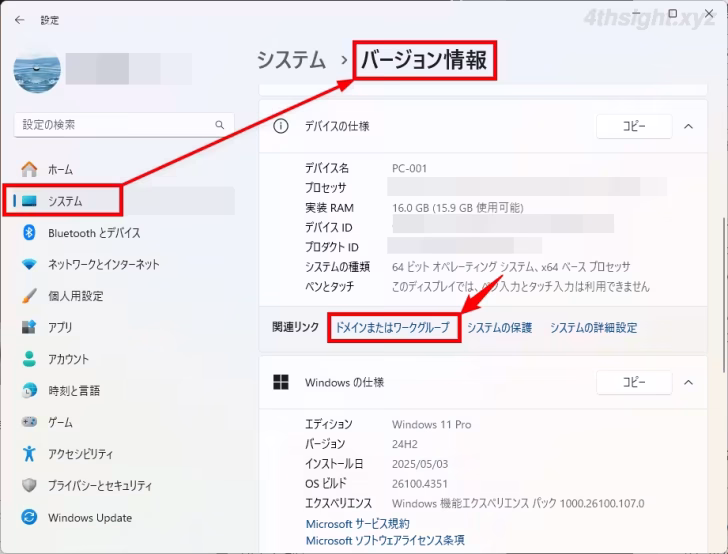Click システム in the breadcrumb
Viewport: 728px width, 554px height.
click(292, 60)
